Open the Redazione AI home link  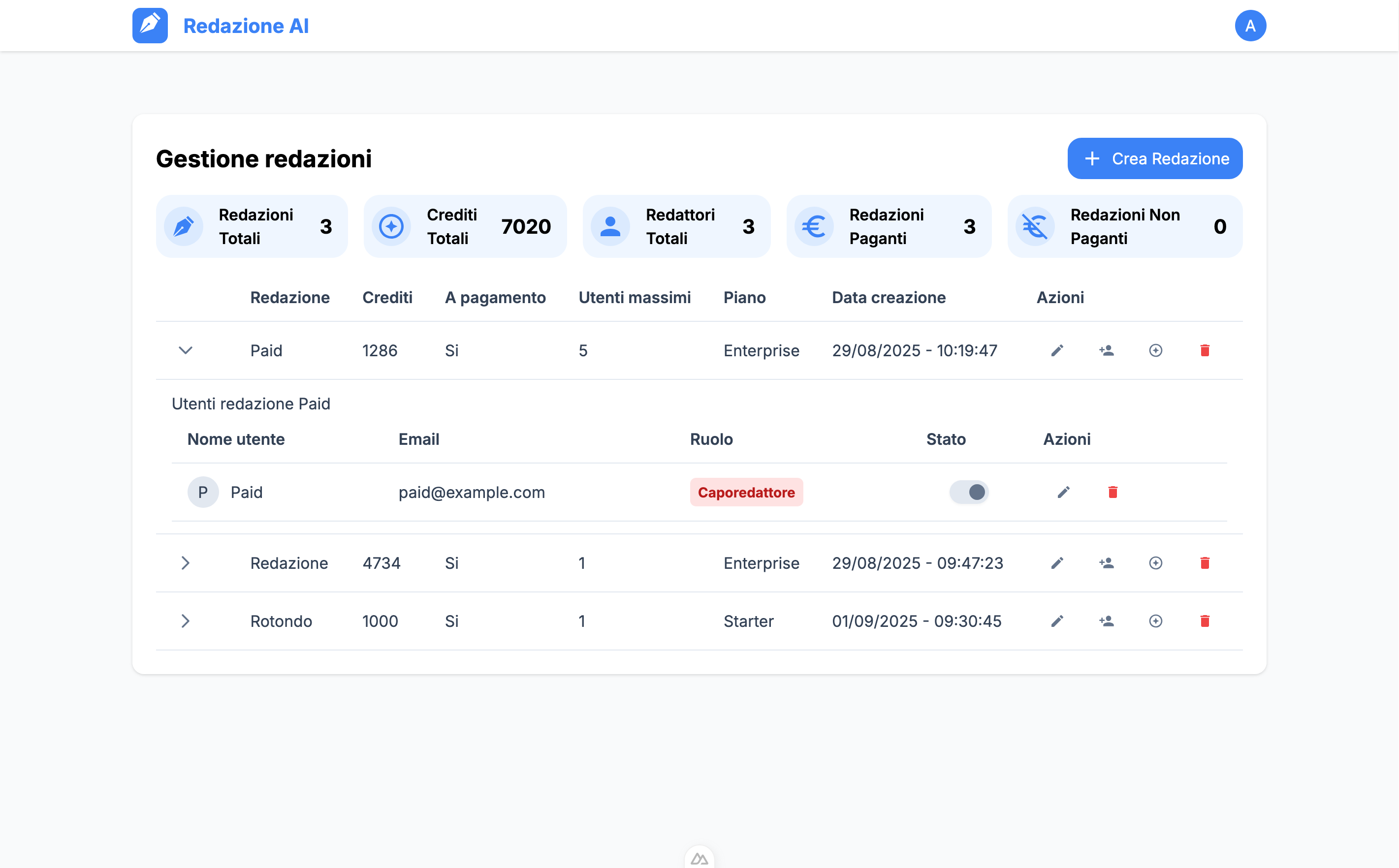coord(246,26)
